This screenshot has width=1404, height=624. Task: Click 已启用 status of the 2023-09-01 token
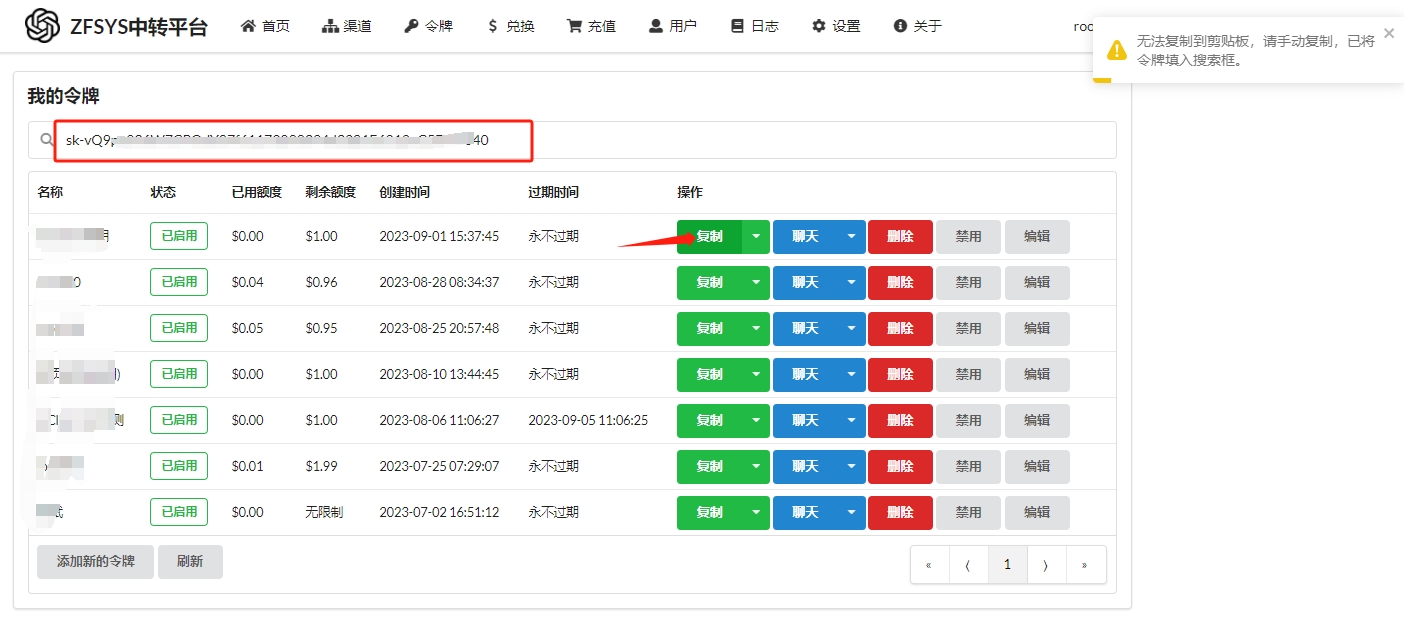point(179,236)
